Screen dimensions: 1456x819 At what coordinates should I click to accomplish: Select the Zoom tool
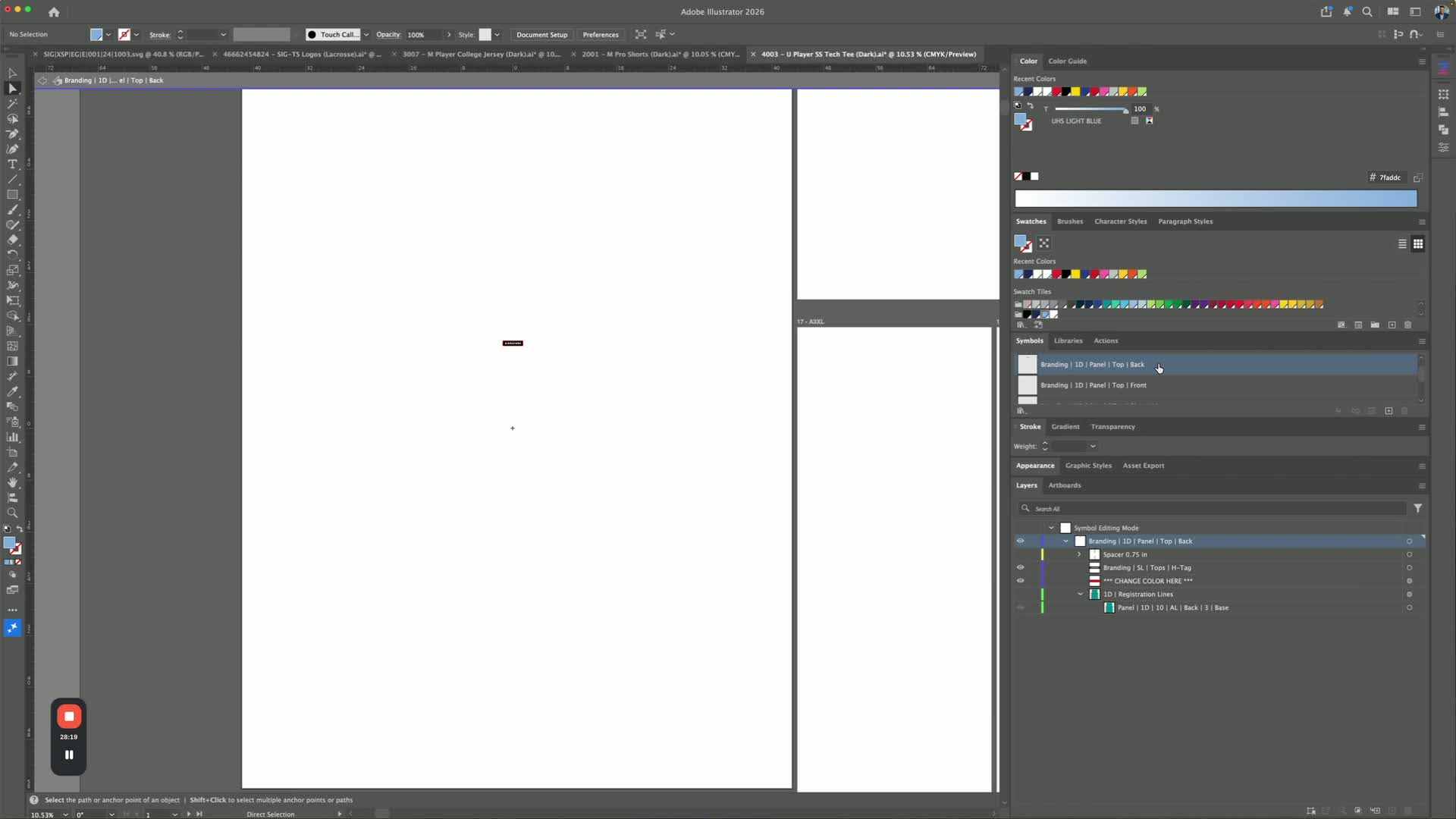coord(12,513)
